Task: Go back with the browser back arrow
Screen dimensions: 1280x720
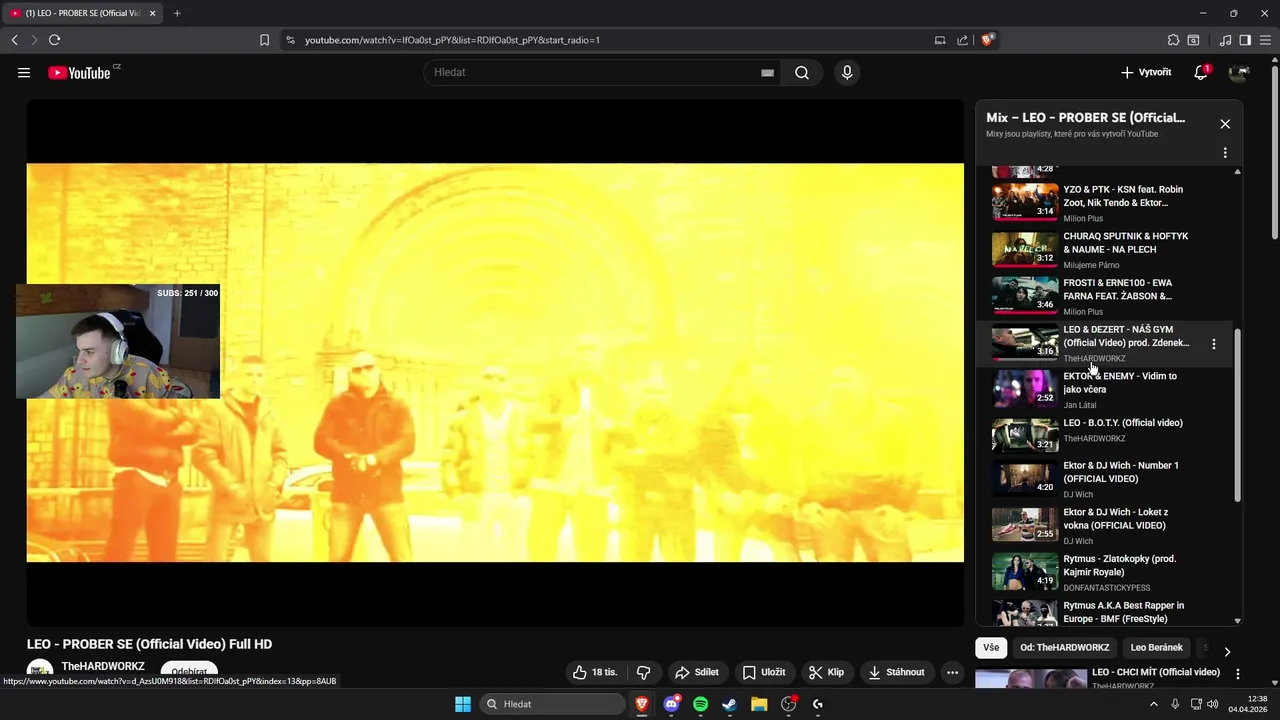Action: point(15,40)
